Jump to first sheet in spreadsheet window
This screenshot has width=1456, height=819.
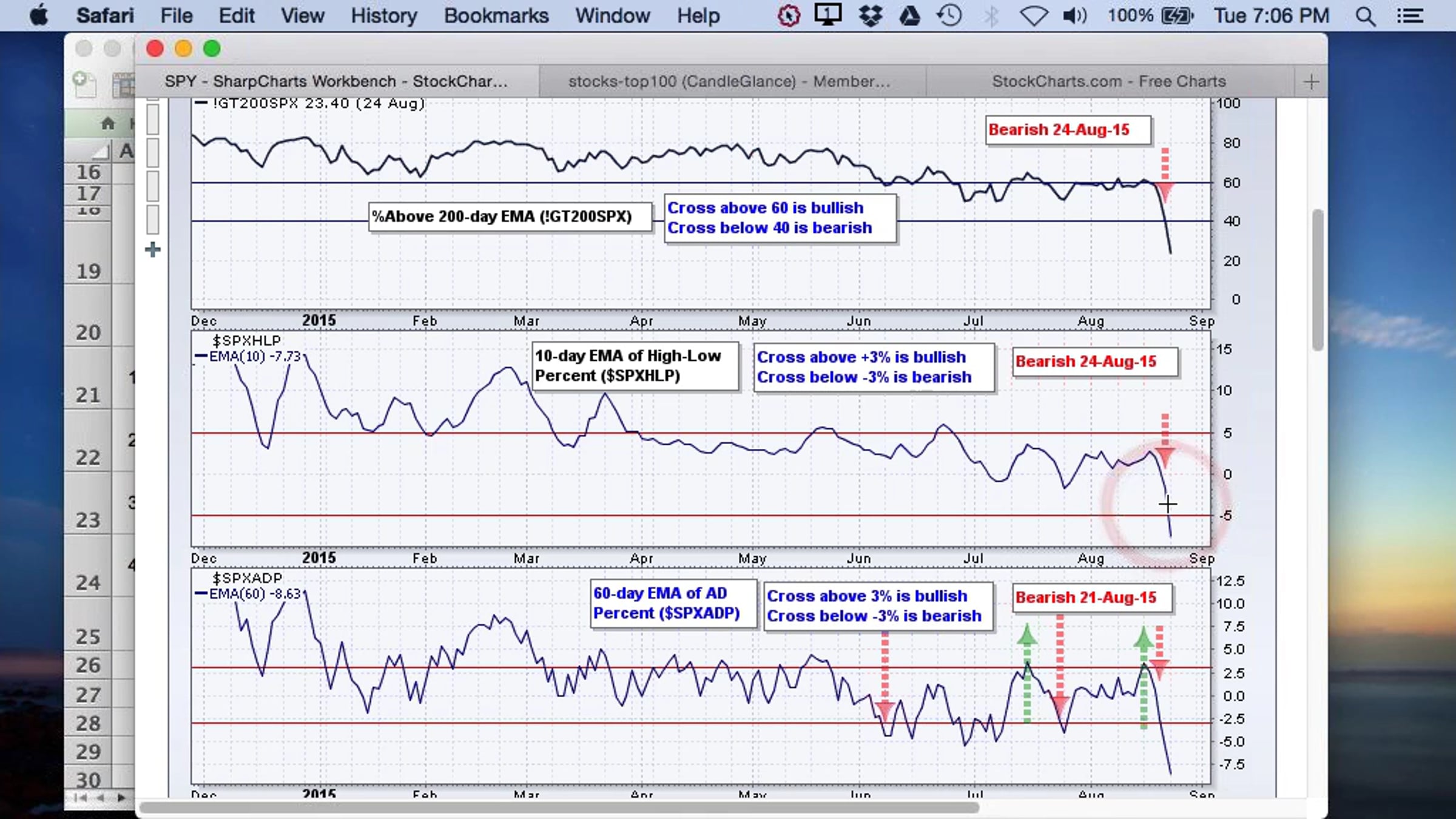click(x=81, y=797)
